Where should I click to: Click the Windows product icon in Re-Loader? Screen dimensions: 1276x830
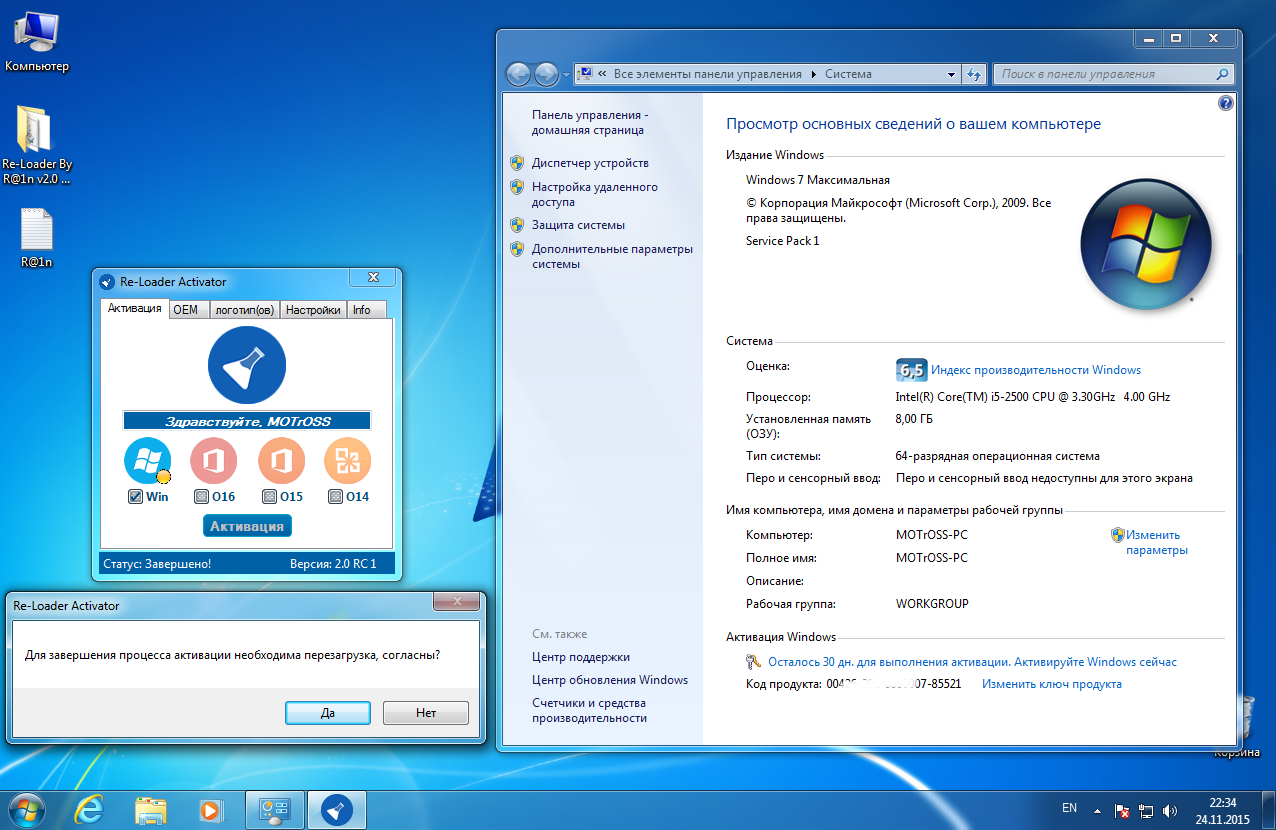[148, 461]
